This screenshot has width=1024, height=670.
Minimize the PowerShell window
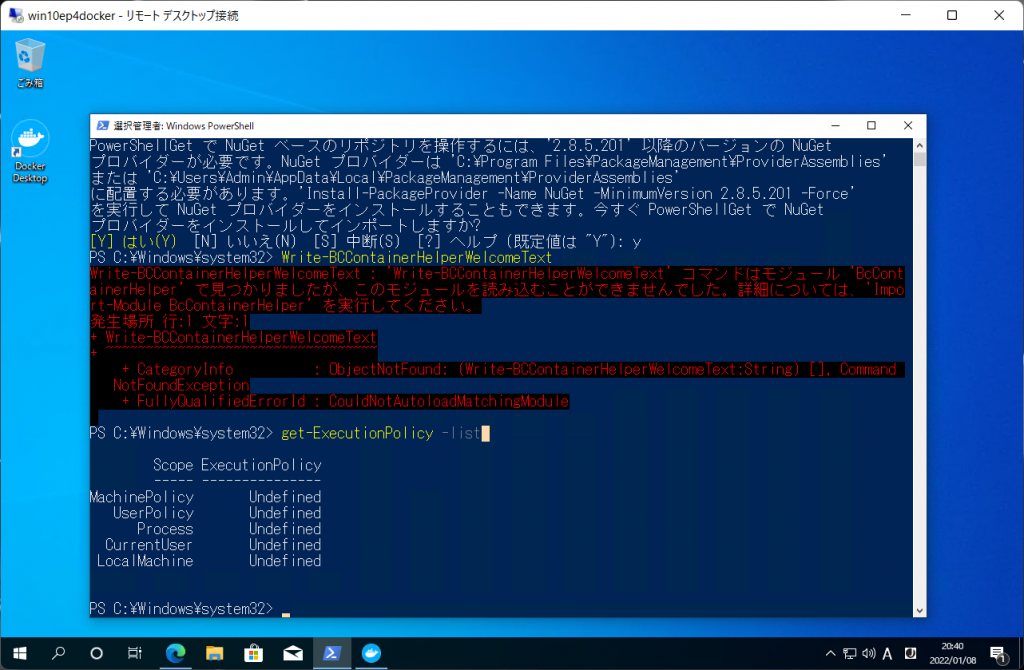pyautogui.click(x=835, y=125)
